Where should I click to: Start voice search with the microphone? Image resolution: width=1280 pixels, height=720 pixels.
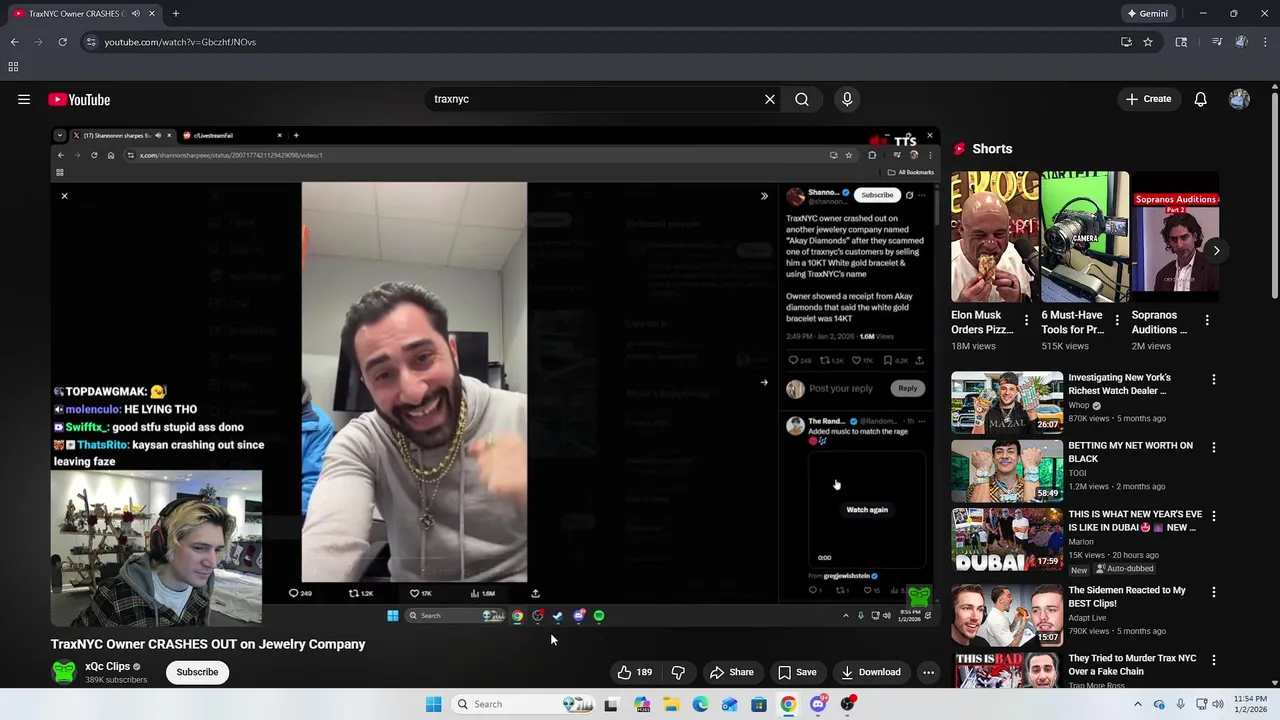tap(847, 99)
